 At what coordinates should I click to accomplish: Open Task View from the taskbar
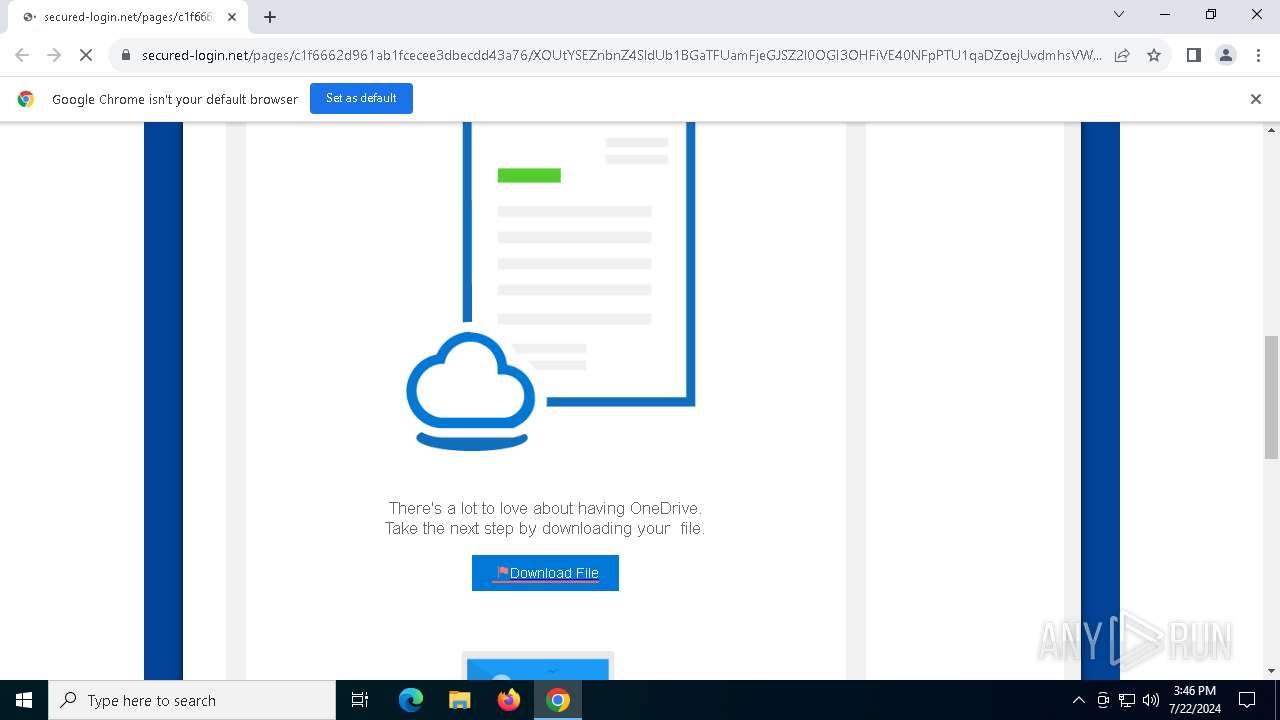click(x=360, y=700)
